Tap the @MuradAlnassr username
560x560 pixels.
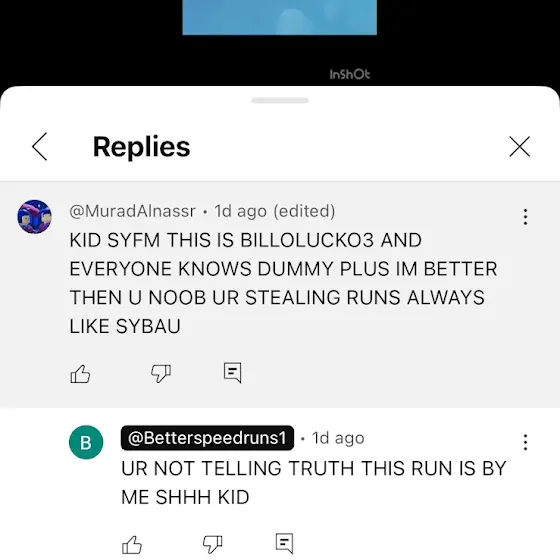pyautogui.click(x=132, y=211)
